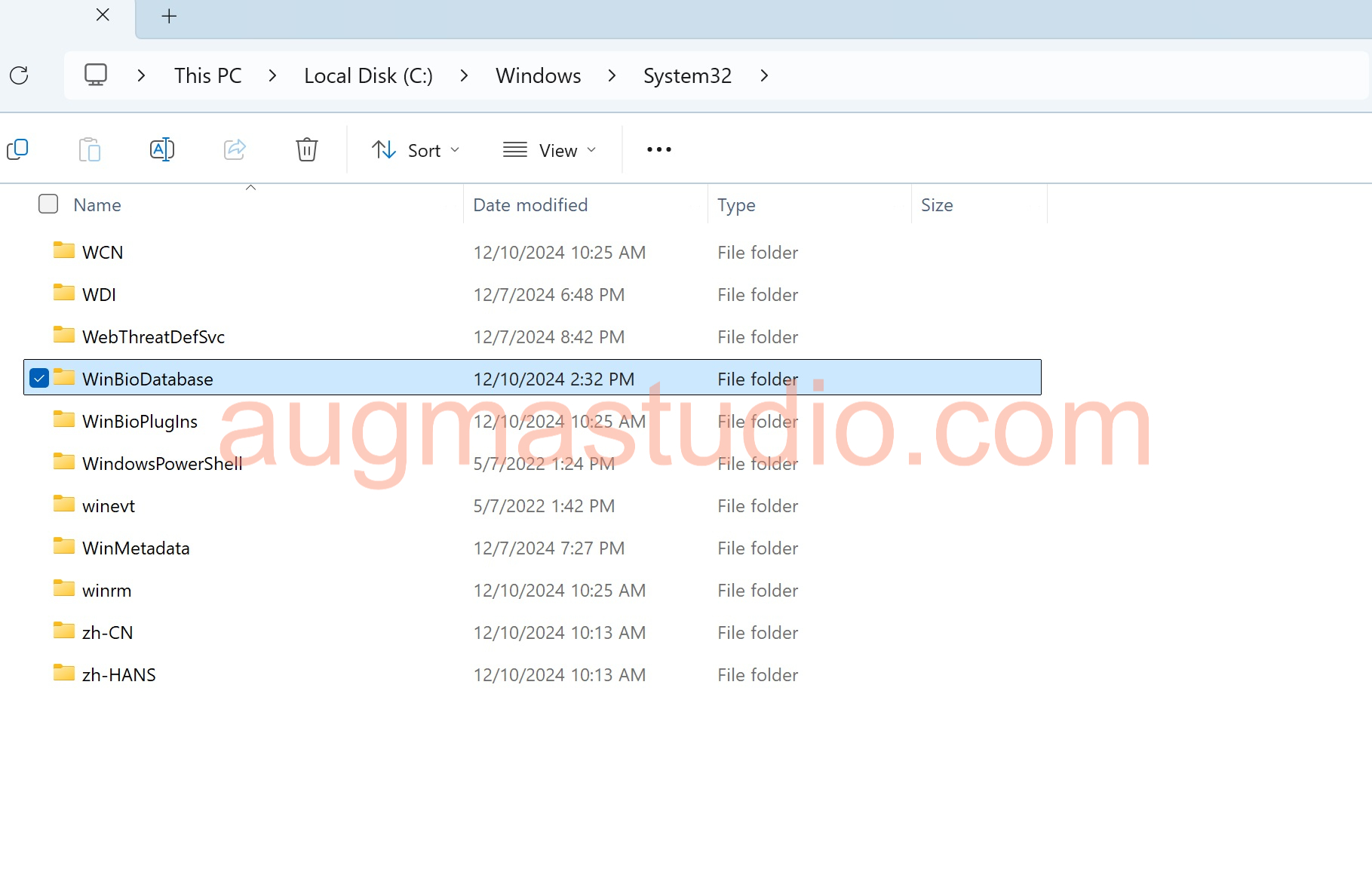Open the See more ellipsis menu

[x=658, y=149]
